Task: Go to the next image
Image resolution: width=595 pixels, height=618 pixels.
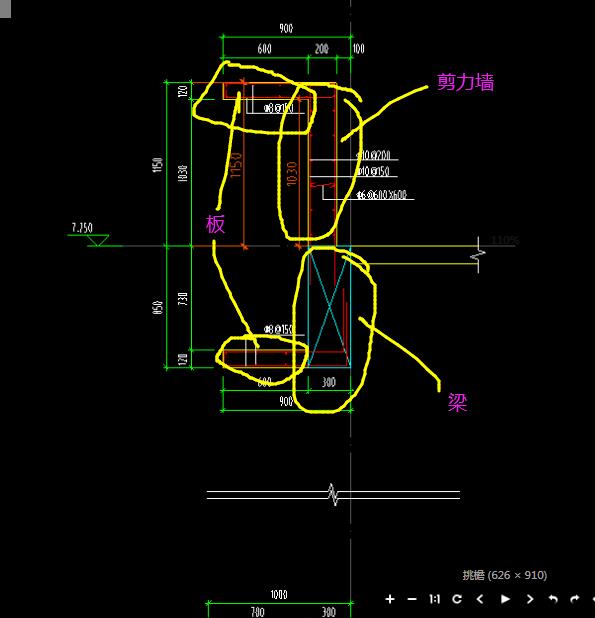Action: click(530, 599)
